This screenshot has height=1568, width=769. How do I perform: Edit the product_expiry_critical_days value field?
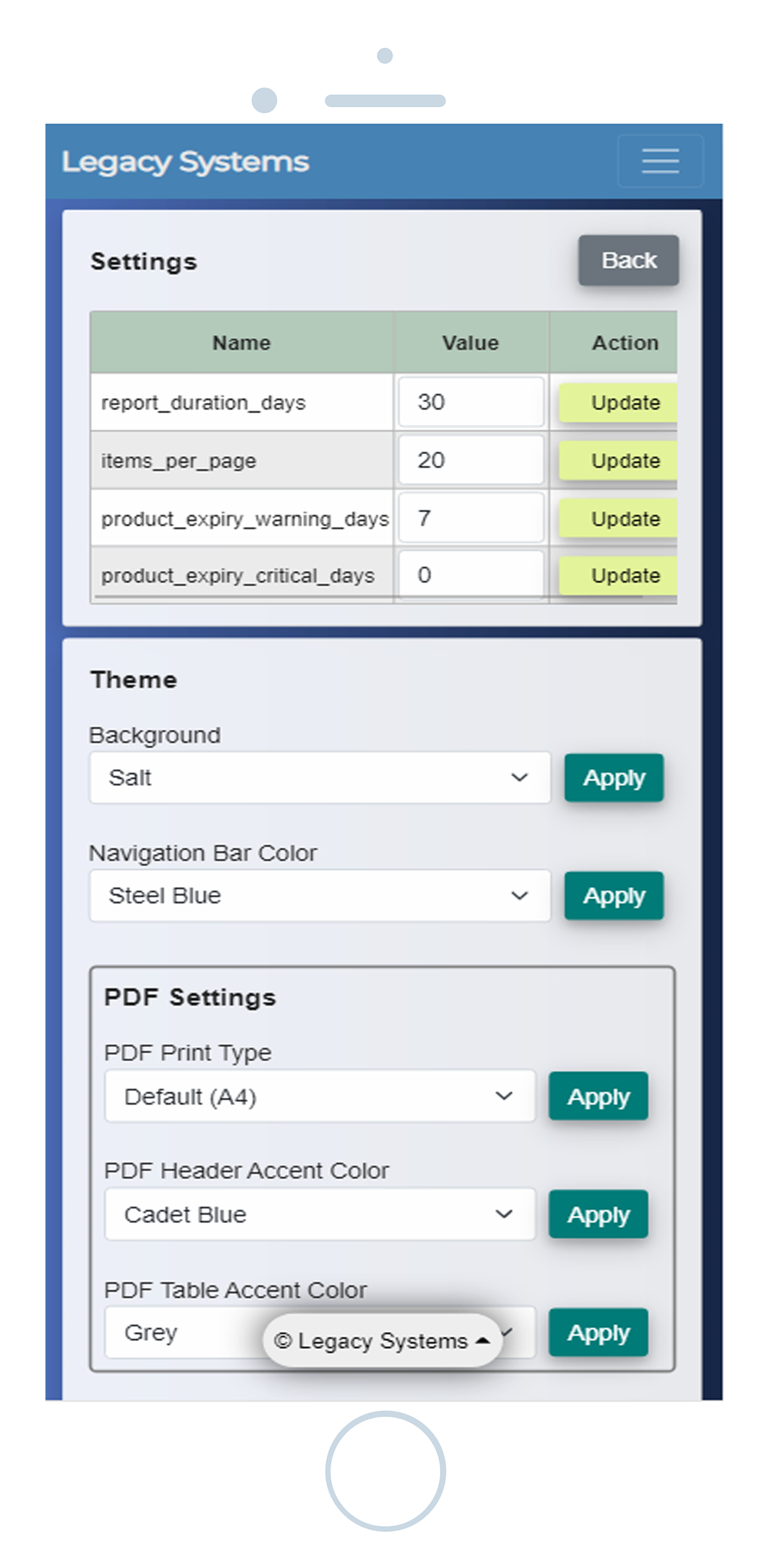click(x=470, y=575)
